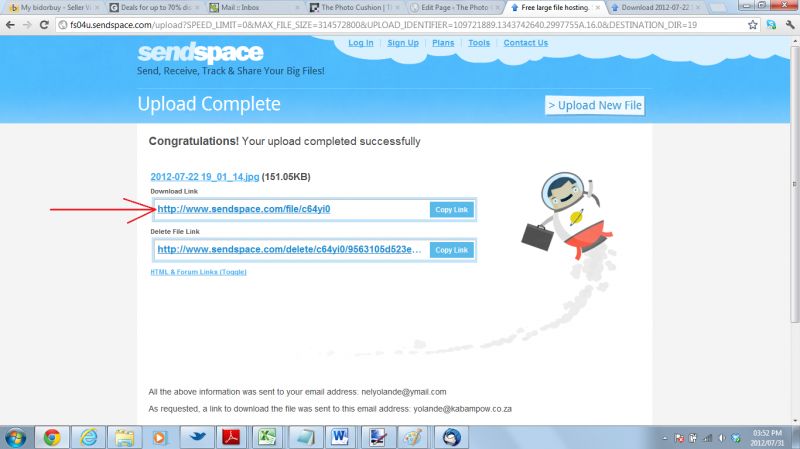Open the Tools link

click(x=479, y=43)
